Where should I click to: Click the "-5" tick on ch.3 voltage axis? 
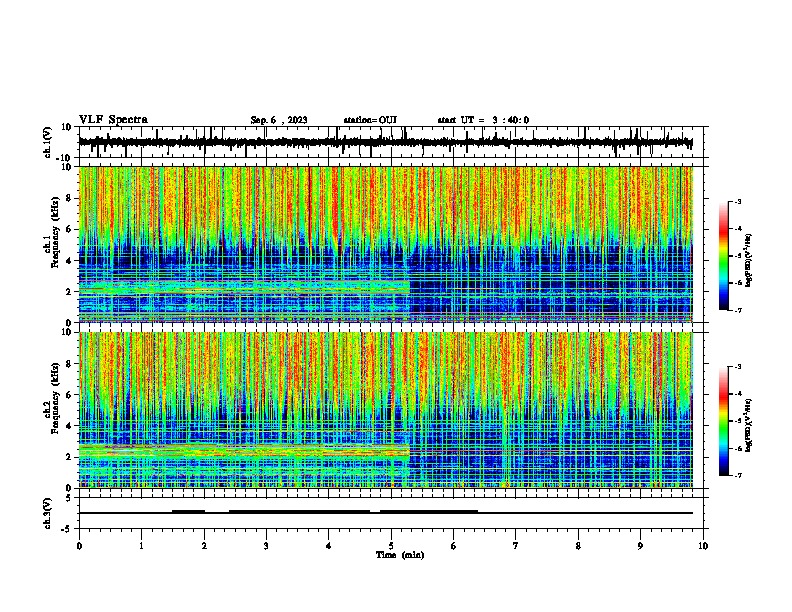(x=68, y=529)
